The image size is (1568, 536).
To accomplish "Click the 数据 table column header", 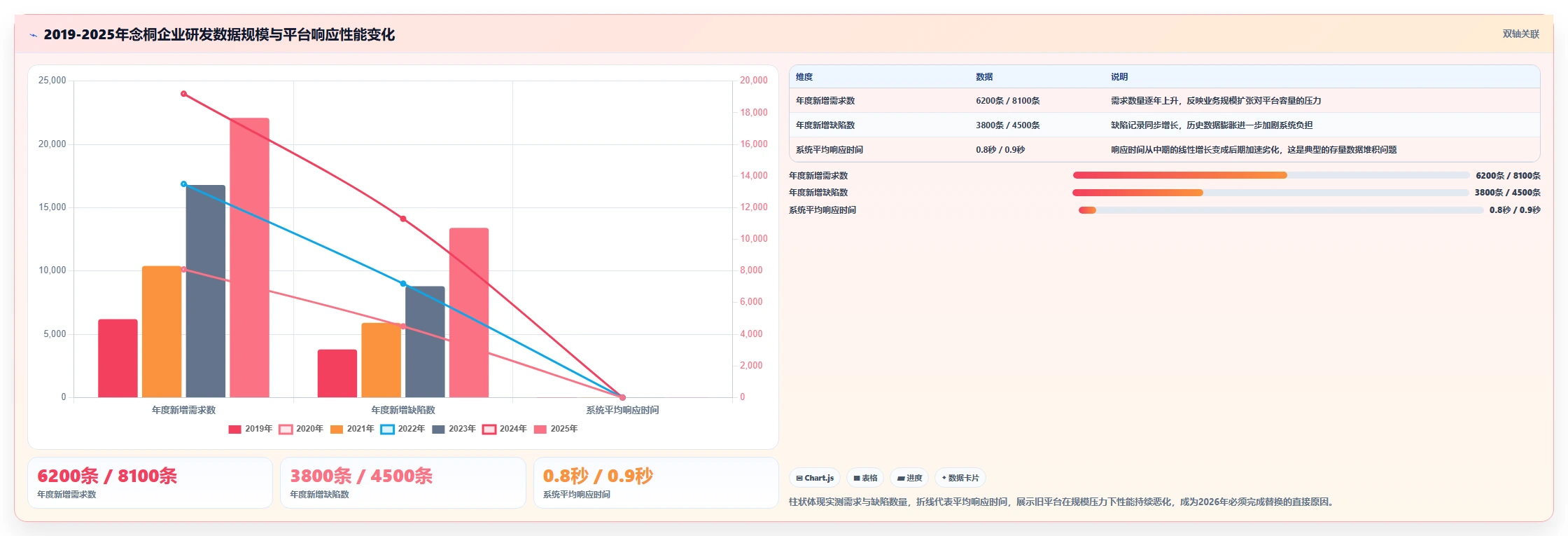I will pos(984,77).
